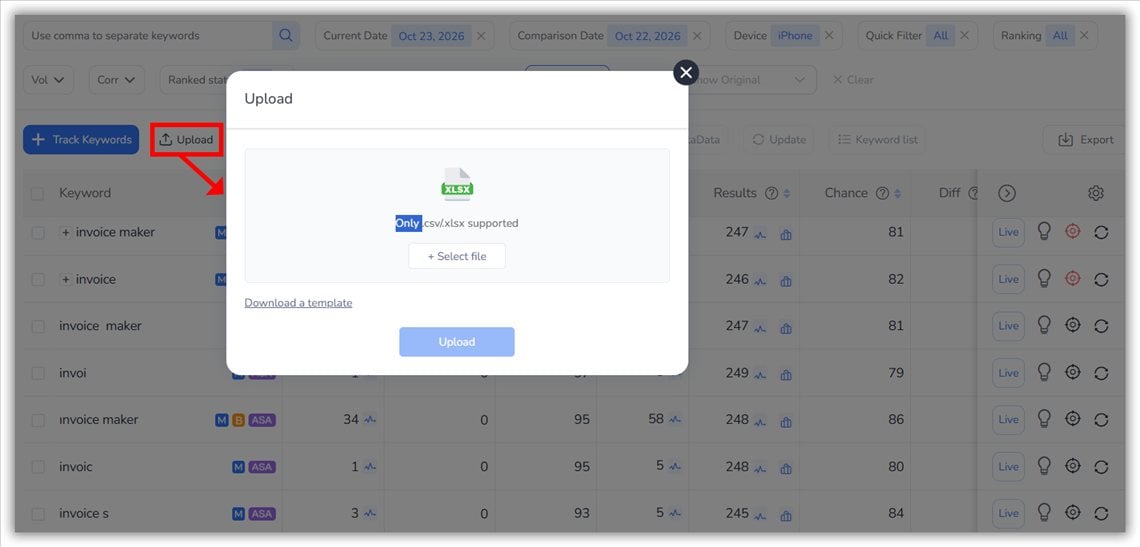Click the circled arrow to expand columns
Viewport: 1140px width, 547px height.
click(1007, 193)
